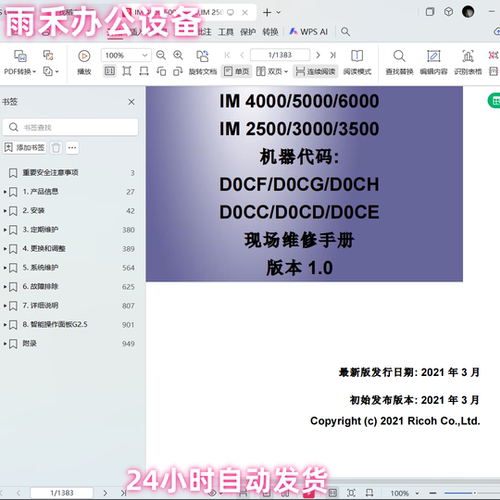Go to next page in bottom status bar
Viewport: 500px width, 500px height.
point(105,493)
